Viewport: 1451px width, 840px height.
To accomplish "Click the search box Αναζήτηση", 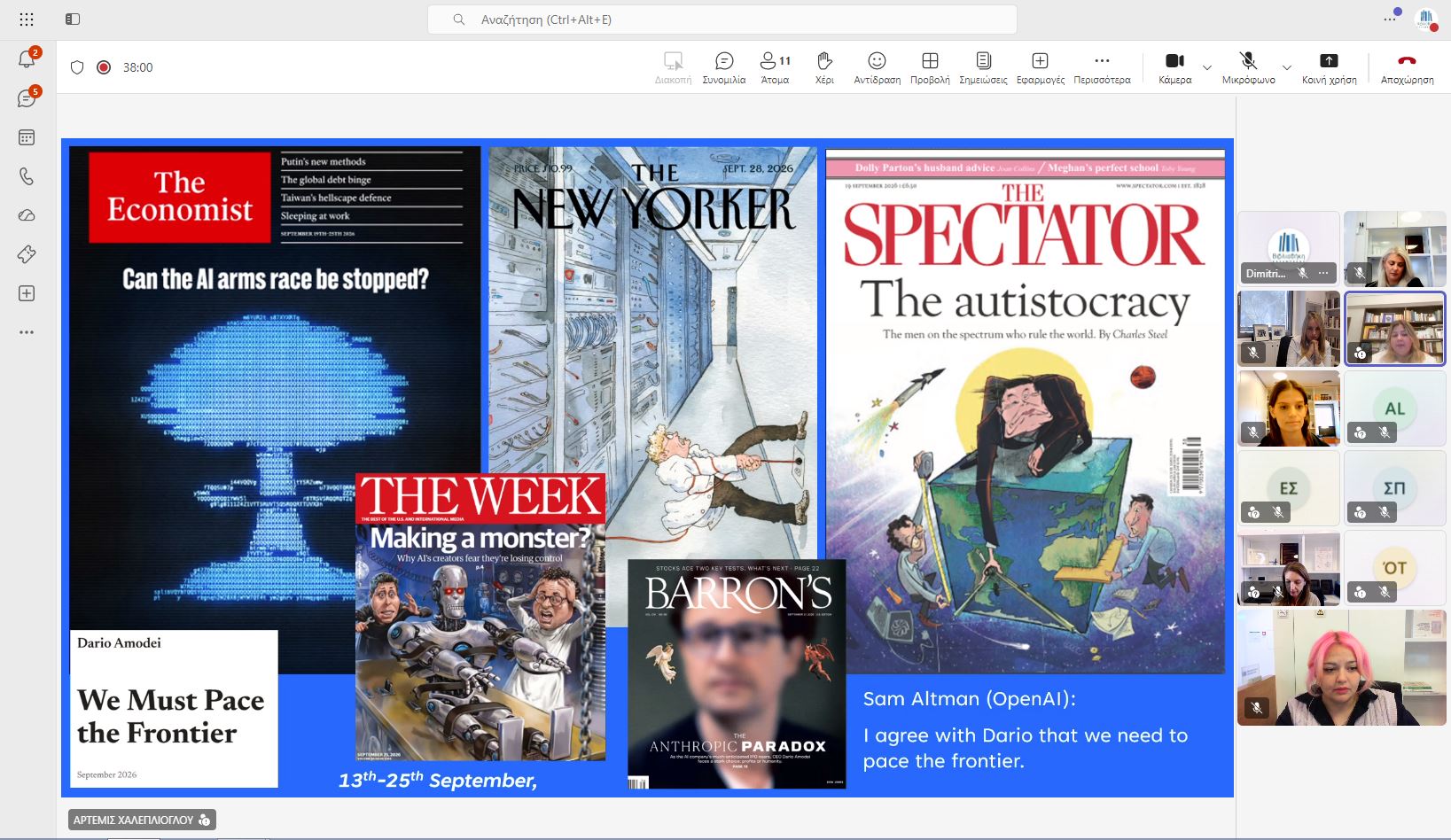I will click(722, 19).
